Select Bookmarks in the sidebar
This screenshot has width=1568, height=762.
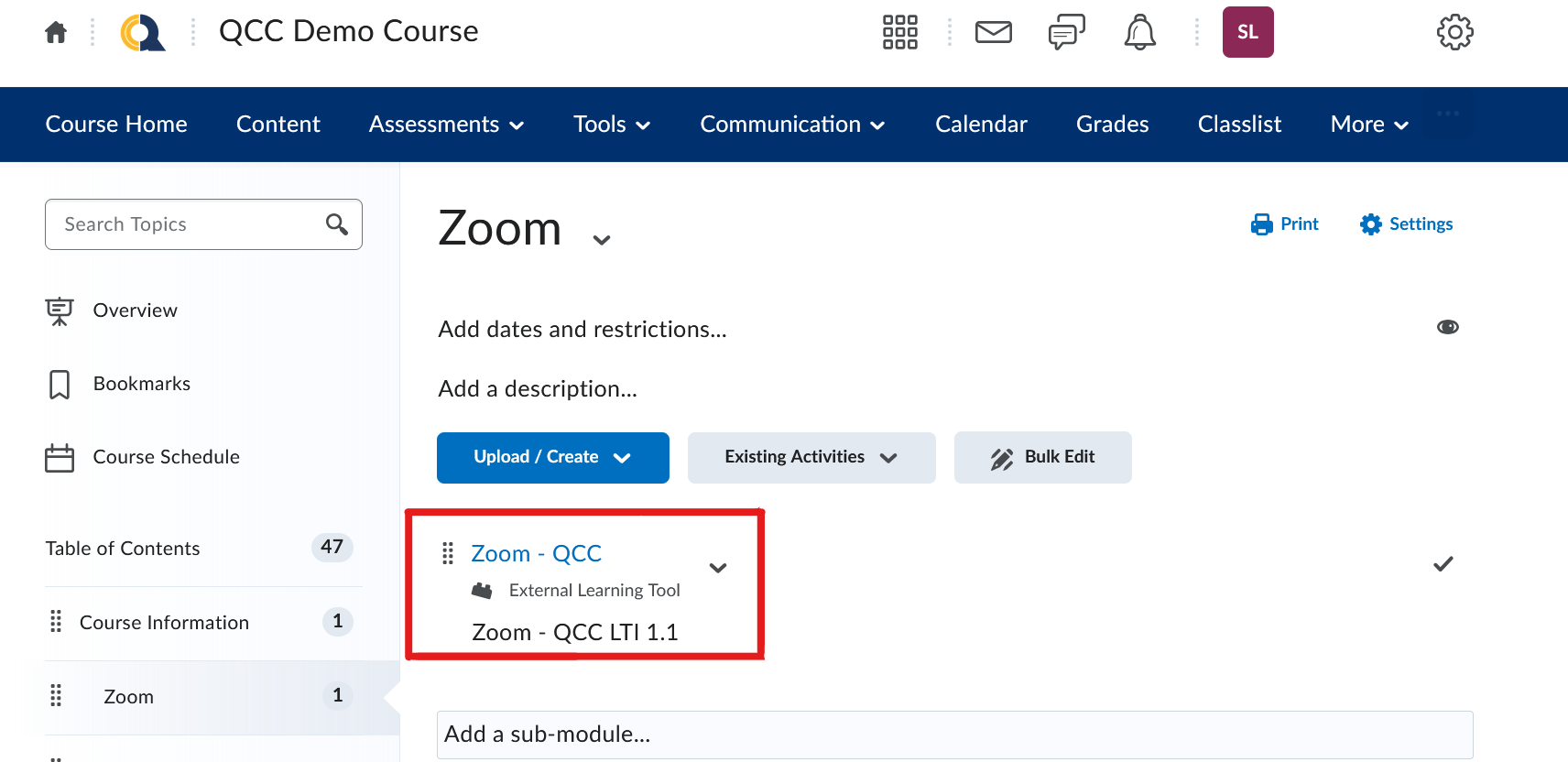click(142, 384)
